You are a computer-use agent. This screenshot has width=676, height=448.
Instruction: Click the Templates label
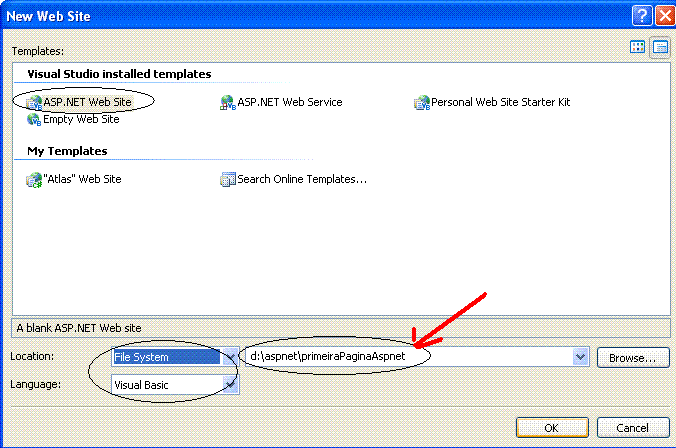[38, 51]
